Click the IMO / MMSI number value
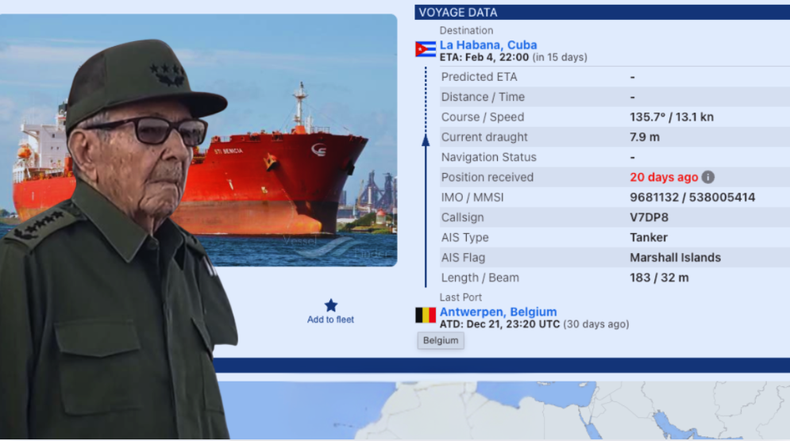This screenshot has height=441, width=790. click(x=692, y=197)
